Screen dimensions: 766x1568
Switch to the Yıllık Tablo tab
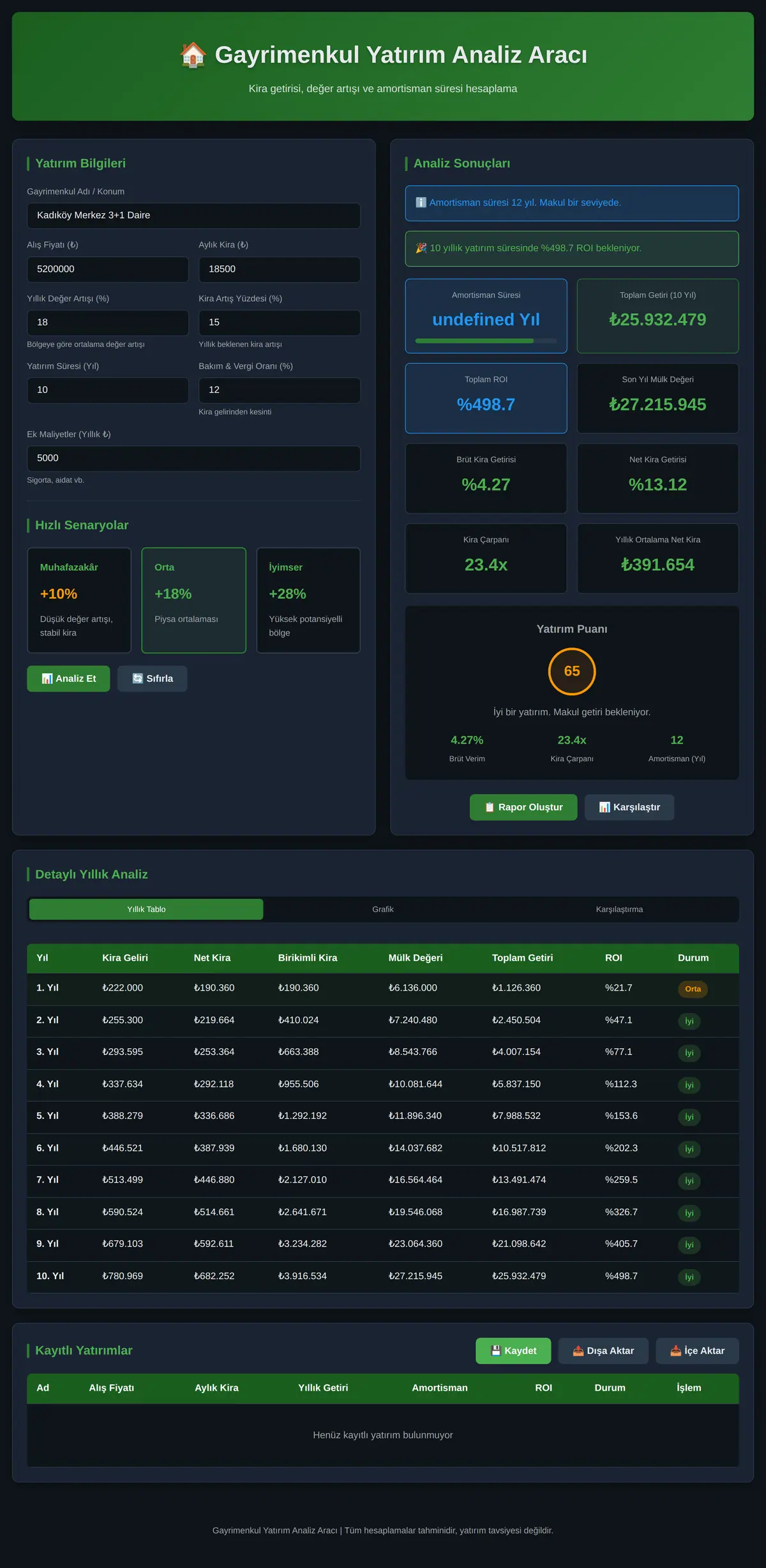pyautogui.click(x=146, y=909)
